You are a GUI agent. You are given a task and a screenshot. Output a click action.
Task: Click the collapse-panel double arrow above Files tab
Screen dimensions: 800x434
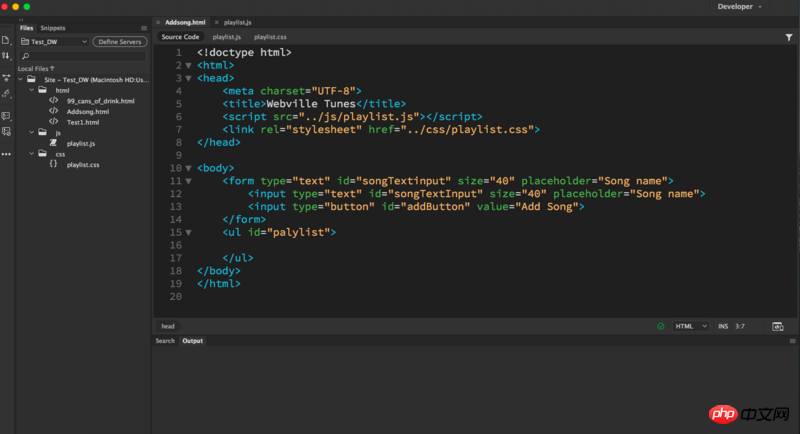21,19
